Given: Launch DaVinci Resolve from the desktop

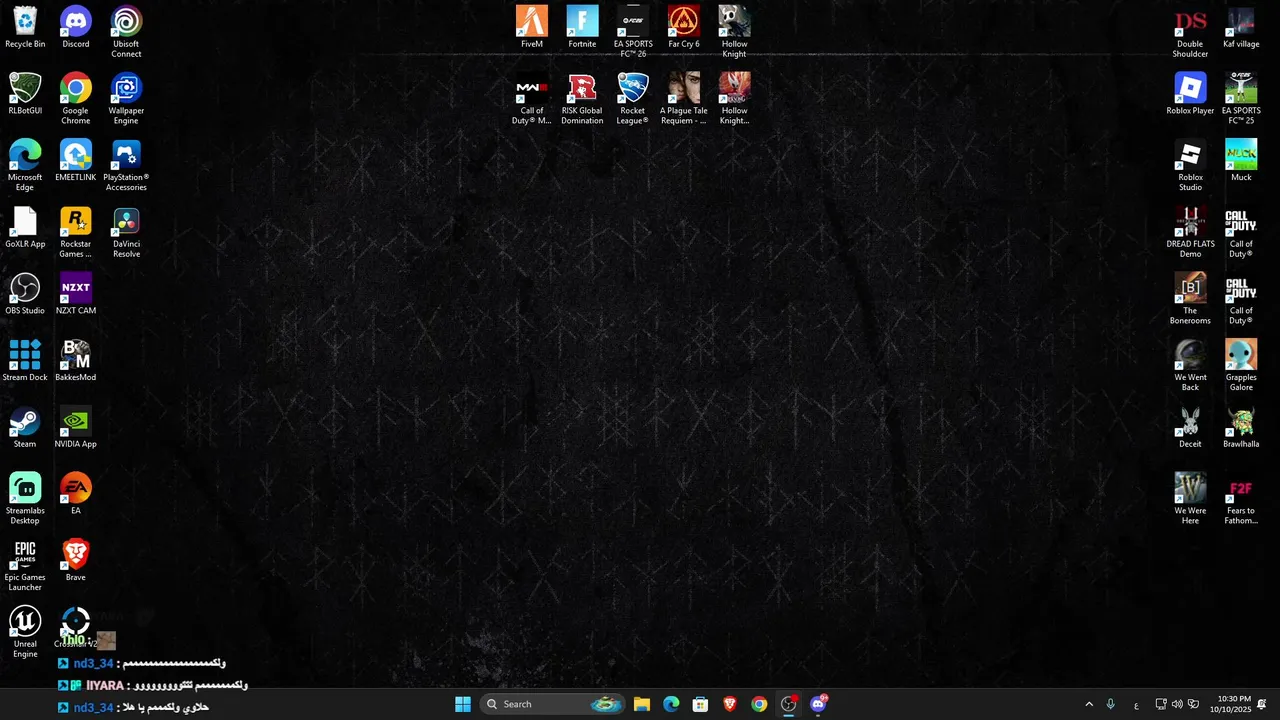Looking at the screenshot, I should pyautogui.click(x=126, y=232).
